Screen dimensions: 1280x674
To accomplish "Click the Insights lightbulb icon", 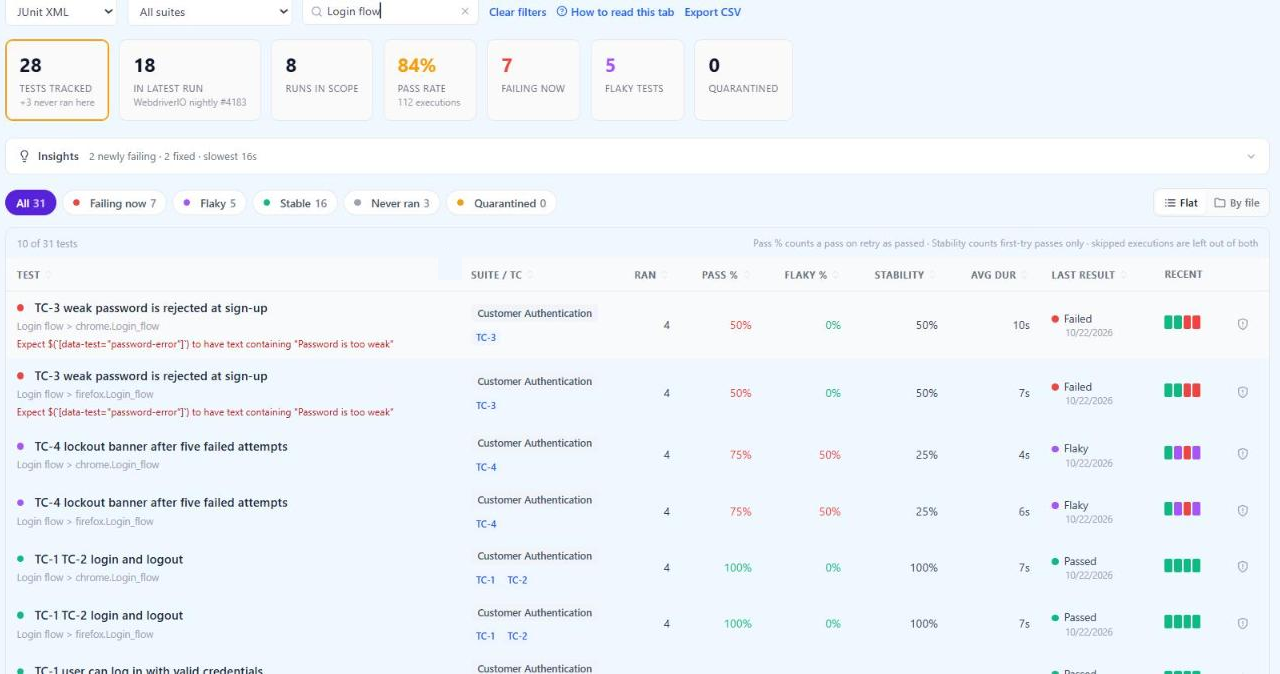I will (25, 156).
